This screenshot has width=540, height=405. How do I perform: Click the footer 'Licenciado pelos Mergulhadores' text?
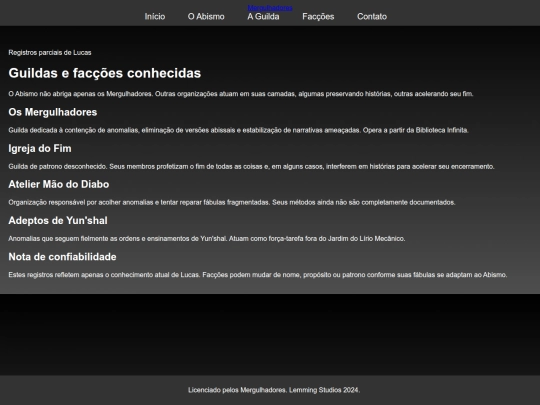(x=274, y=390)
